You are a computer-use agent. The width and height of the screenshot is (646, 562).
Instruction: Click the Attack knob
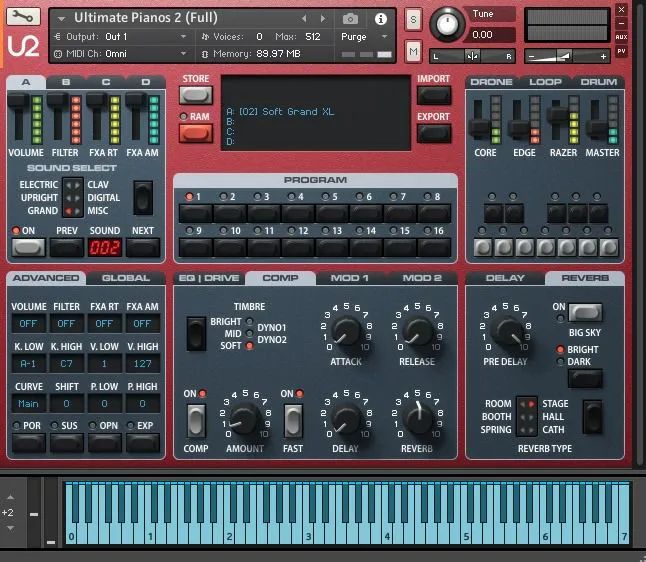click(x=346, y=331)
